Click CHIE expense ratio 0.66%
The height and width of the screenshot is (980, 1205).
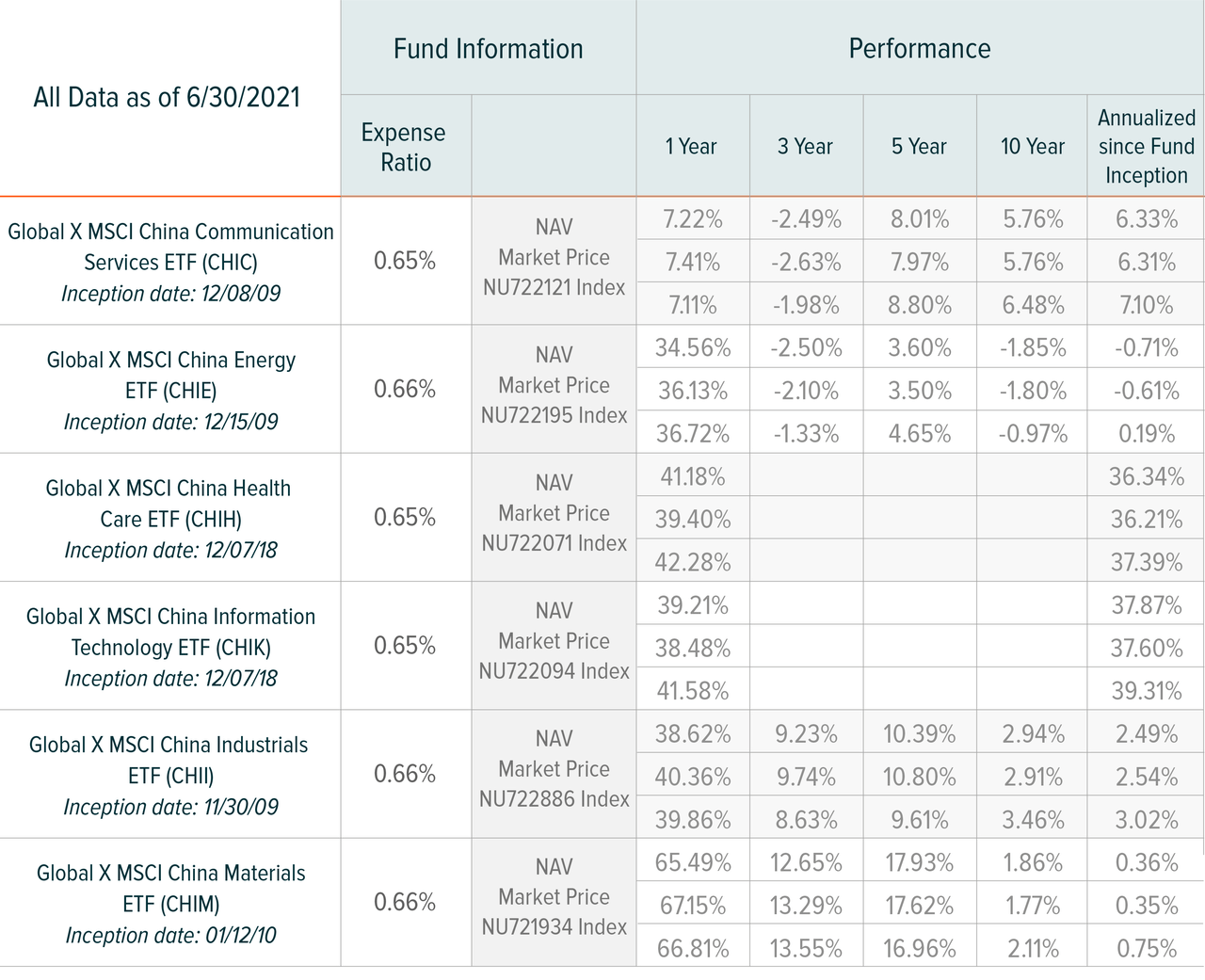pos(405,389)
